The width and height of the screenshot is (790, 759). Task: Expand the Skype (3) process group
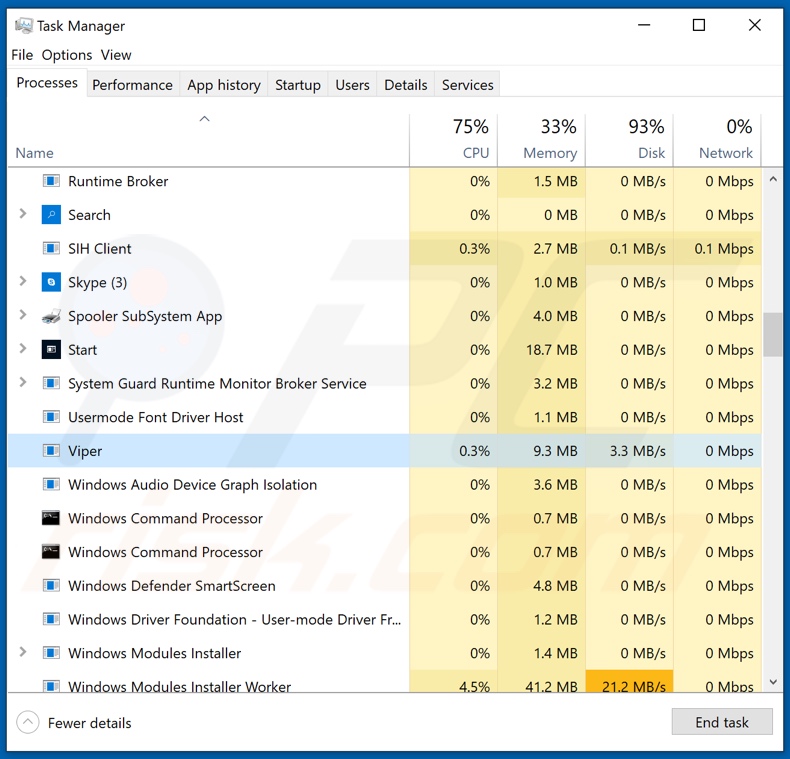[23, 281]
